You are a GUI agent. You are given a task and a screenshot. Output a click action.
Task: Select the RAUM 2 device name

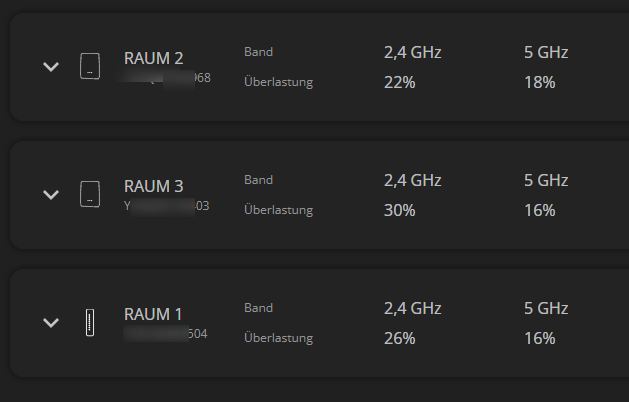pos(153,59)
